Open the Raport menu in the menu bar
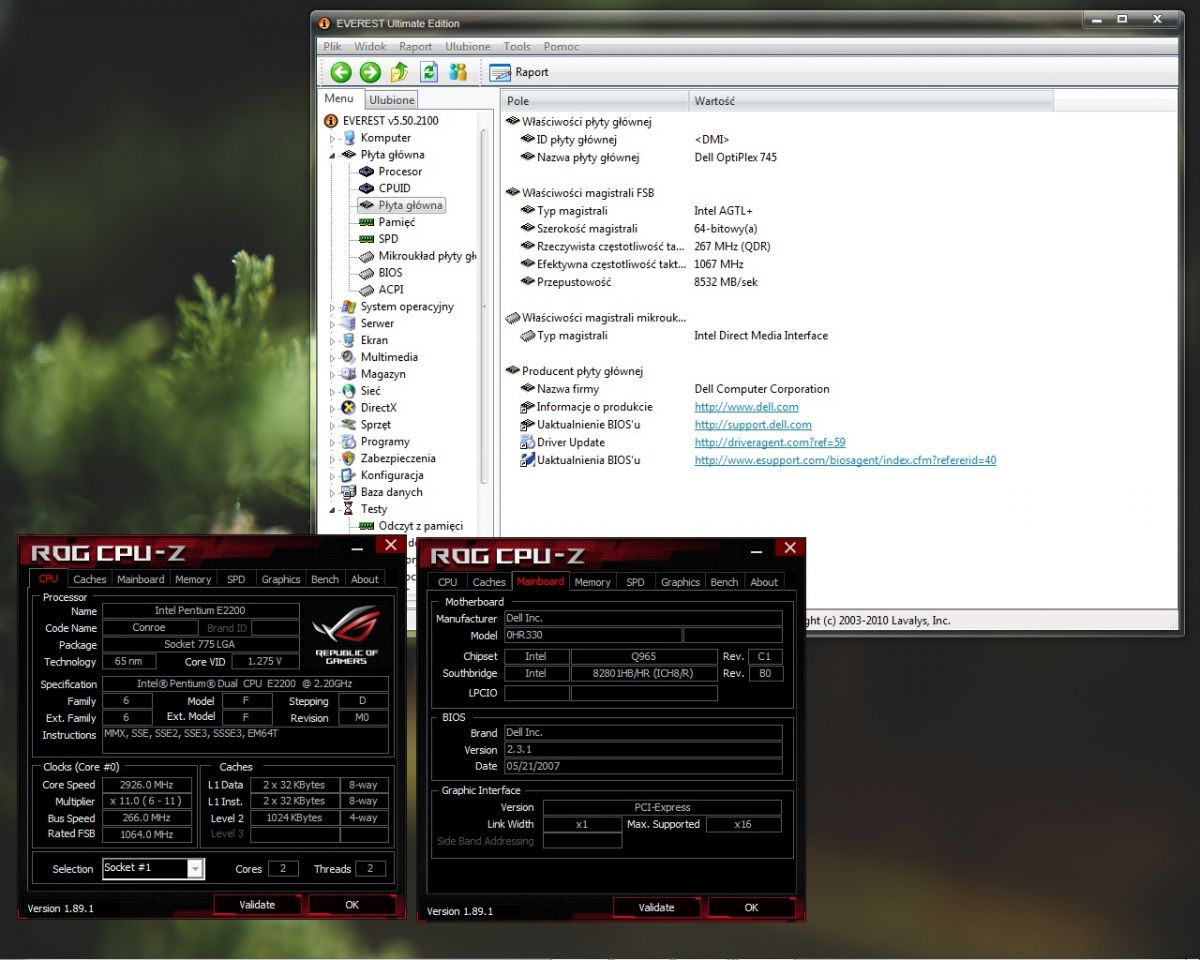Screen dimensions: 1200x960 pos(415,46)
